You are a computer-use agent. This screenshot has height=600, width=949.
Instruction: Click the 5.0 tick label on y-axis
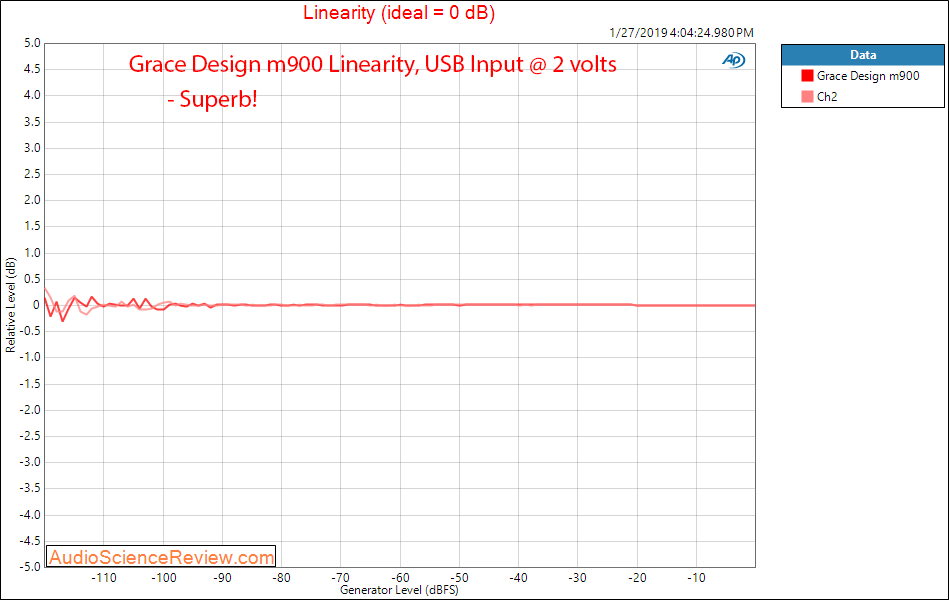32,43
